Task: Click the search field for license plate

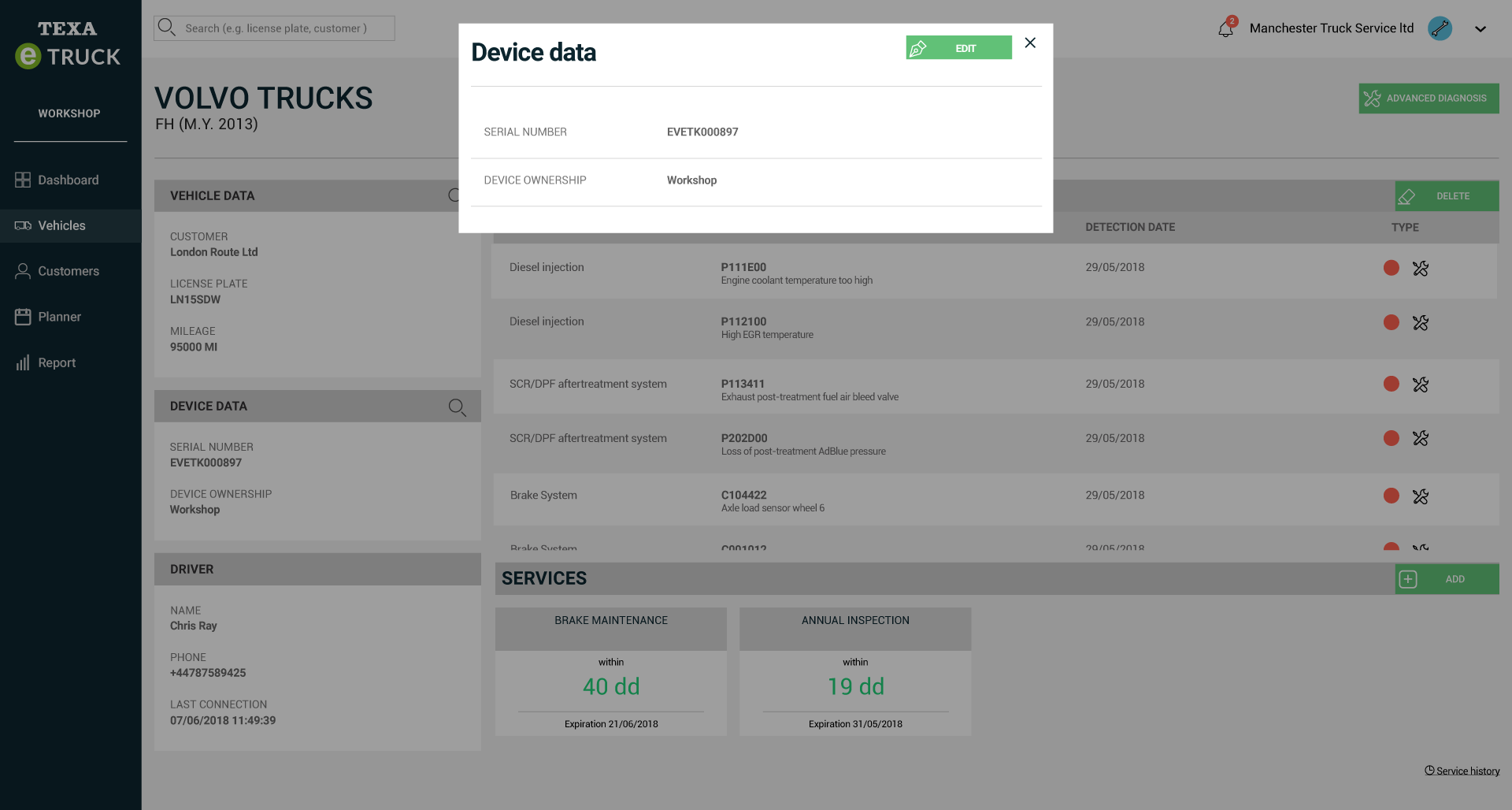Action: [274, 28]
